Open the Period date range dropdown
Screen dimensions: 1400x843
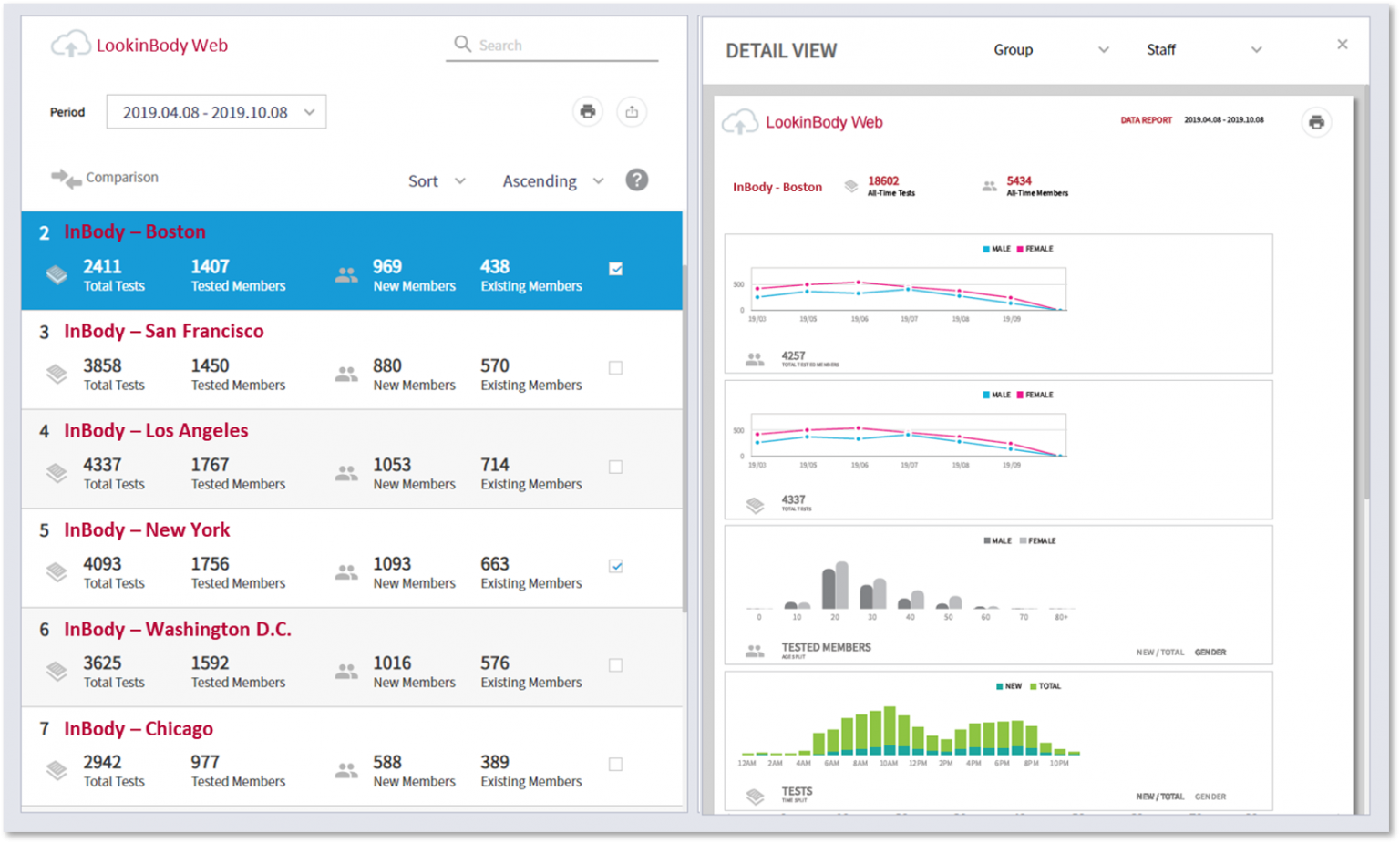tap(216, 111)
